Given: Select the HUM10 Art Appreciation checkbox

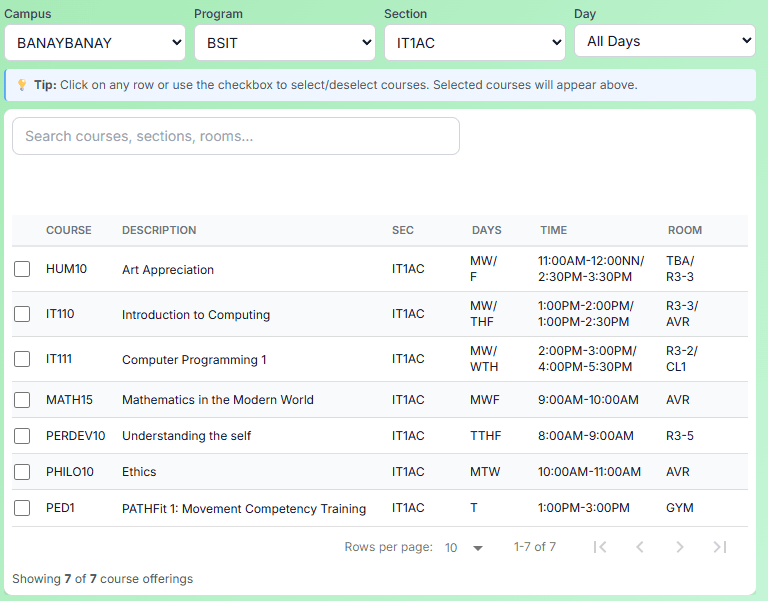Looking at the screenshot, I should coord(22,269).
